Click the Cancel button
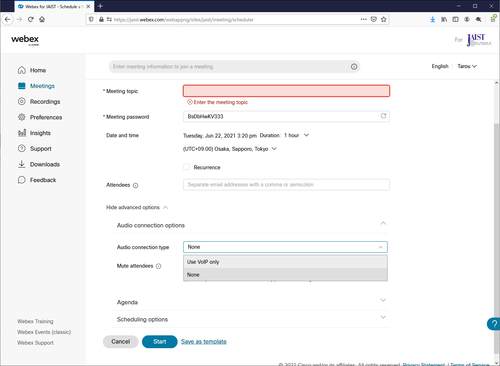500x366 pixels. tap(120, 341)
